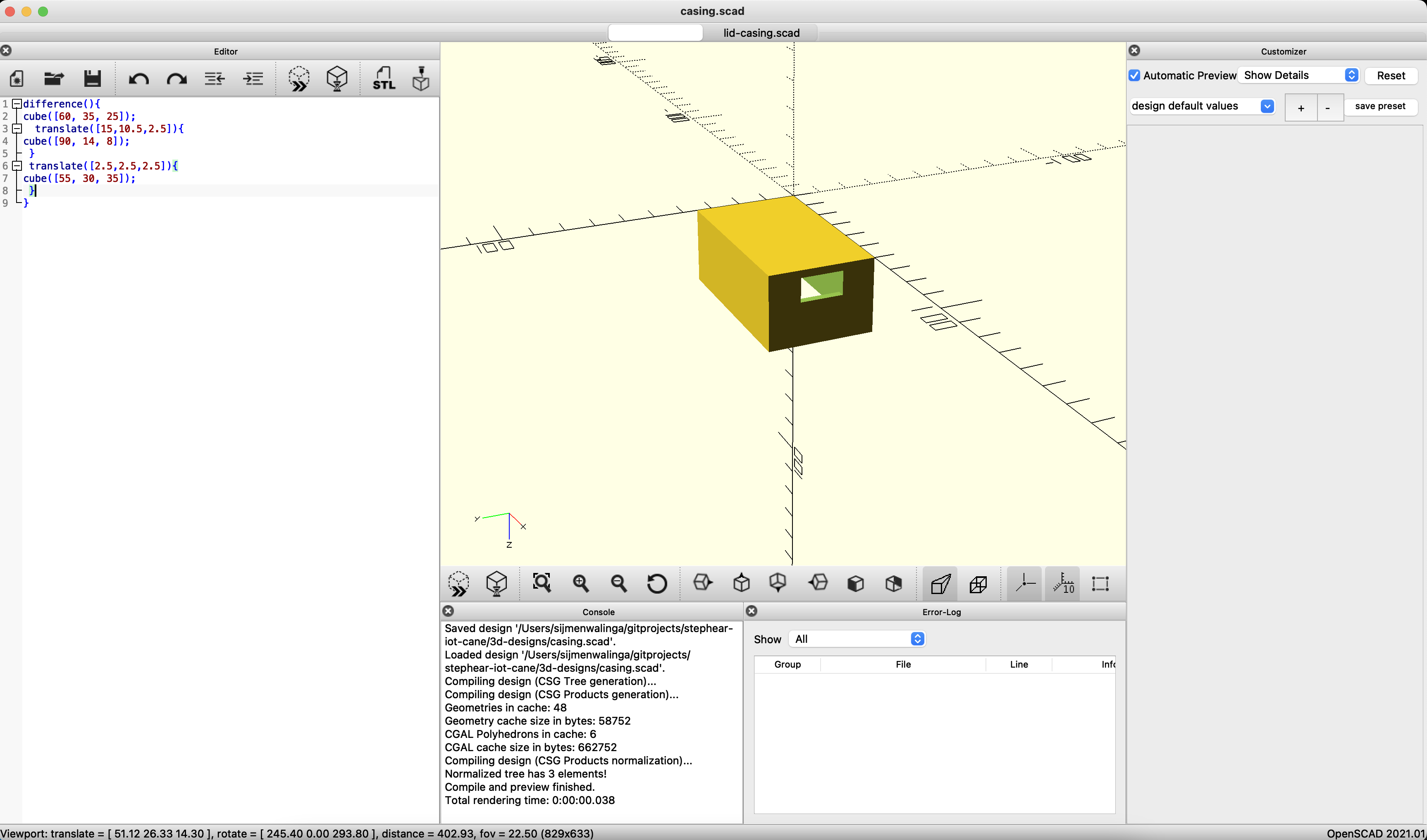Toggle Perspective projection
Viewport: 1427px width, 840px height.
(940, 583)
